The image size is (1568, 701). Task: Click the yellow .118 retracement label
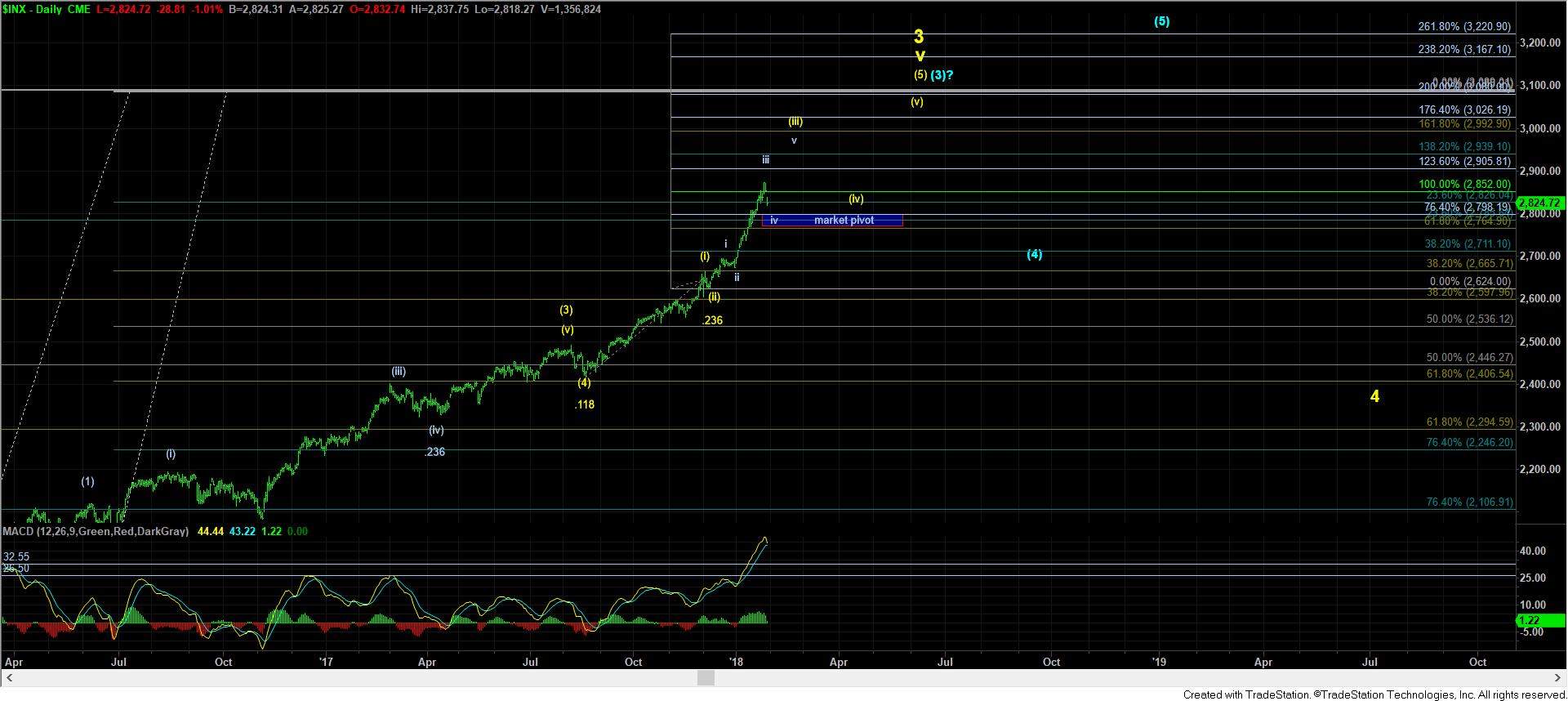click(x=584, y=404)
